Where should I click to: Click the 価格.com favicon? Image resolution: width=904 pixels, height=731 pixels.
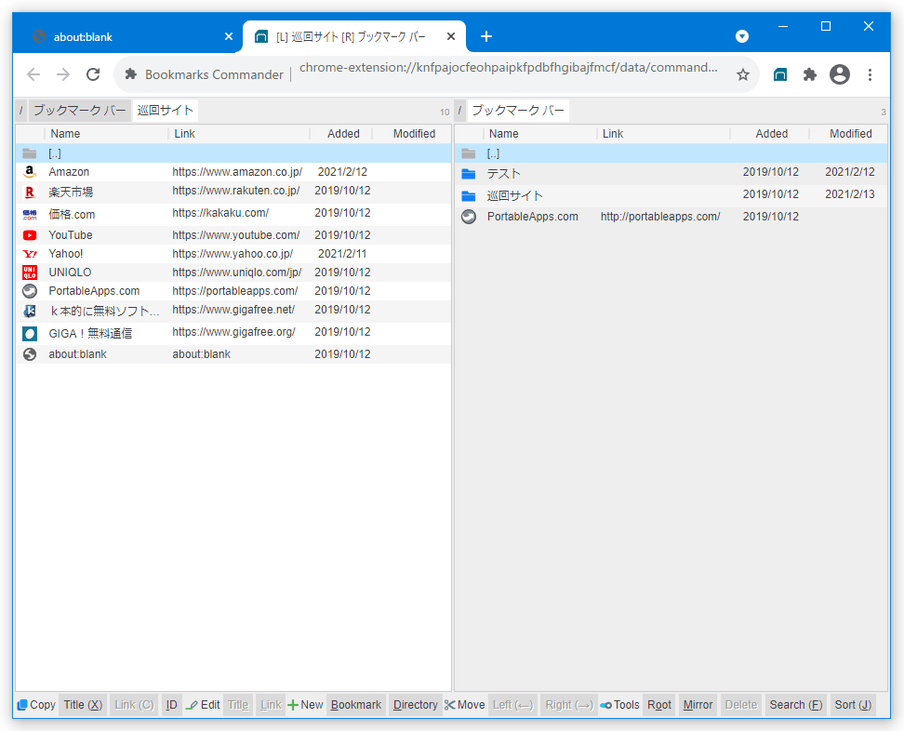(29, 214)
